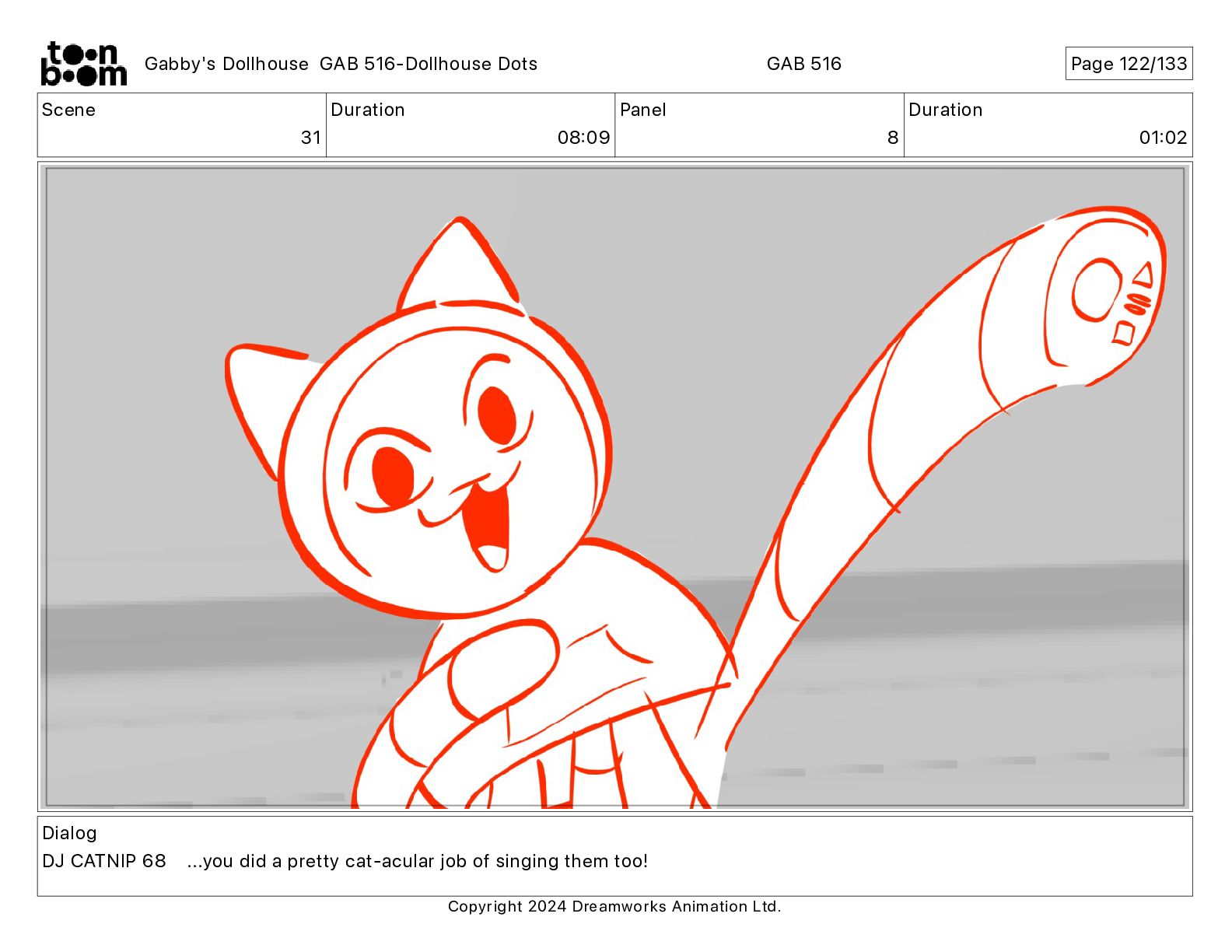Viewport: 1232px width, 952px height.
Task: Click the 'GAB 516' header text
Action: click(x=803, y=64)
